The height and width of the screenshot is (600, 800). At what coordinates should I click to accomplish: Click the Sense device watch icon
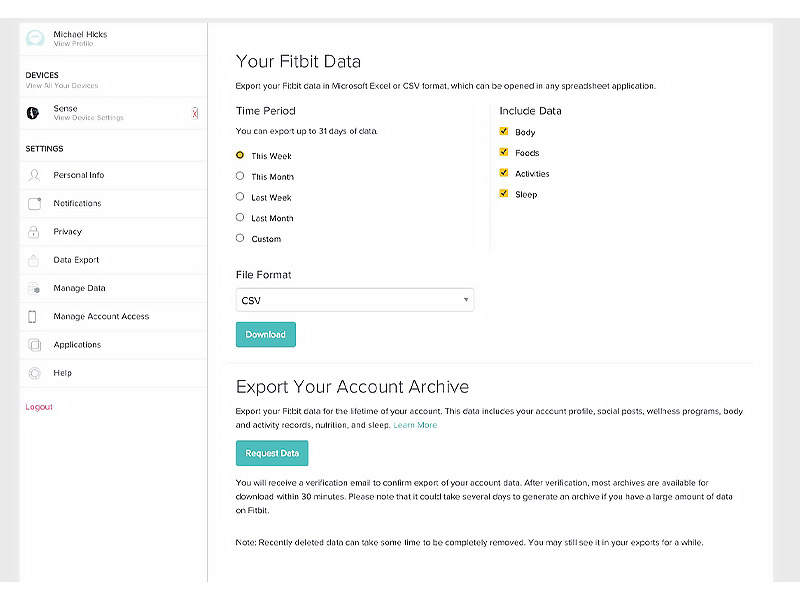click(33, 113)
